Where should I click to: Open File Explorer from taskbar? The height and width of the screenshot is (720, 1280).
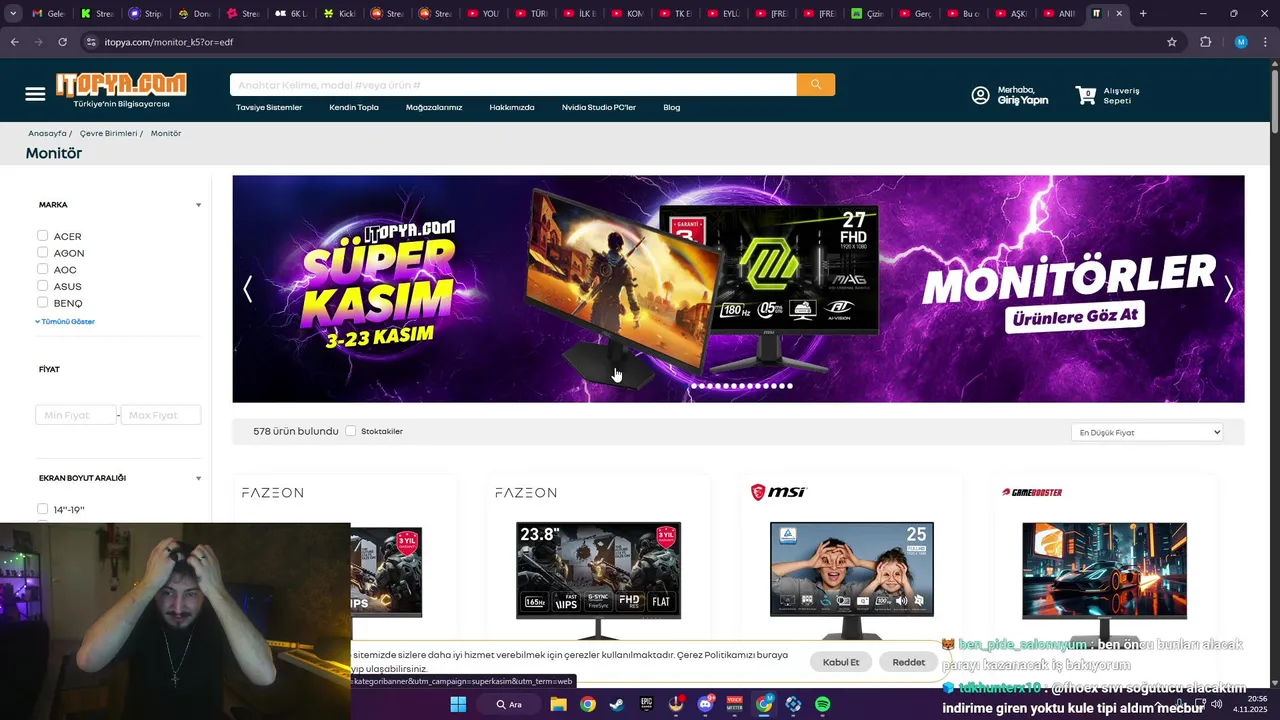tap(559, 704)
